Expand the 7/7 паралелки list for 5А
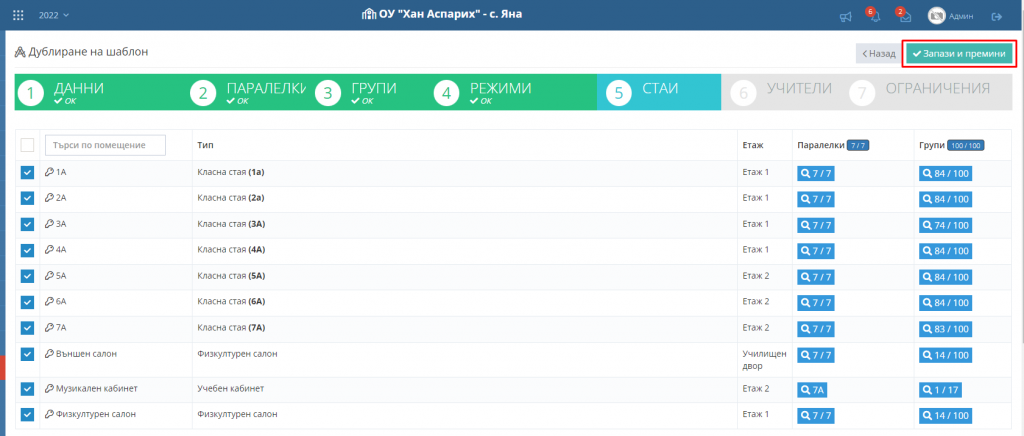 pyautogui.click(x=817, y=276)
